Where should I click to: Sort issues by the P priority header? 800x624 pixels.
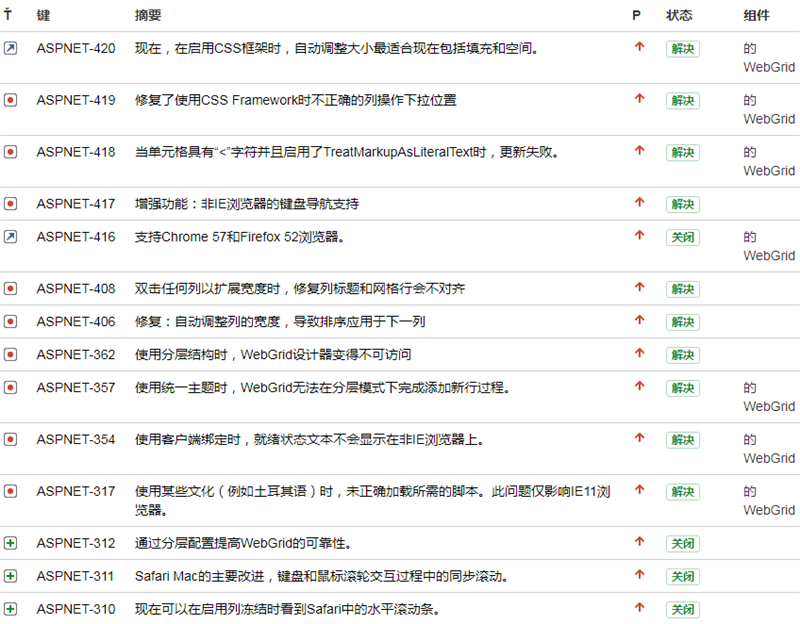tap(636, 16)
